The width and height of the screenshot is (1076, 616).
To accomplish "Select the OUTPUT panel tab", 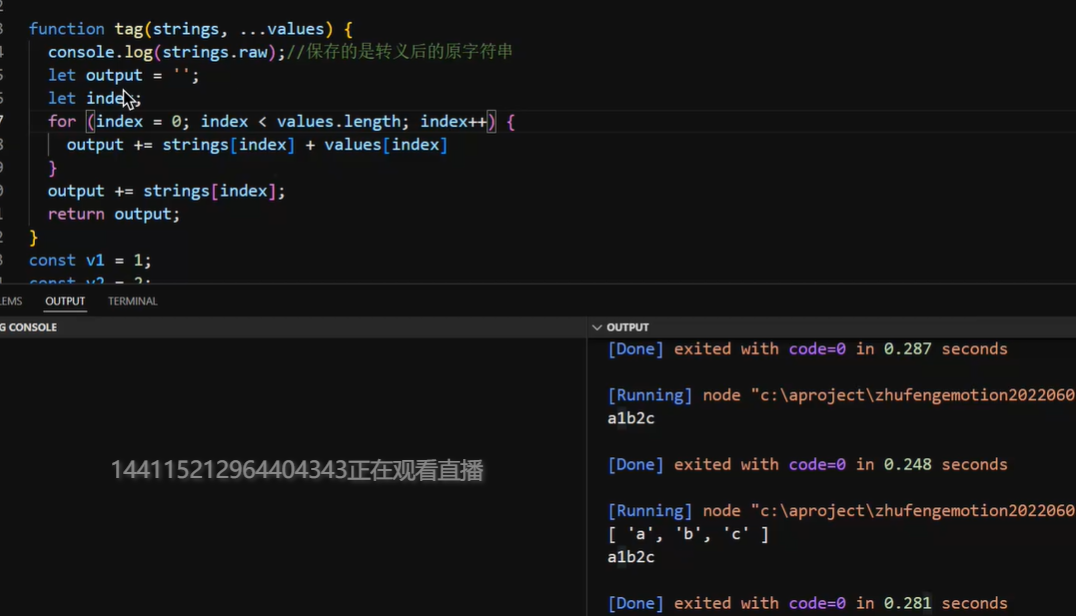I will coord(65,301).
